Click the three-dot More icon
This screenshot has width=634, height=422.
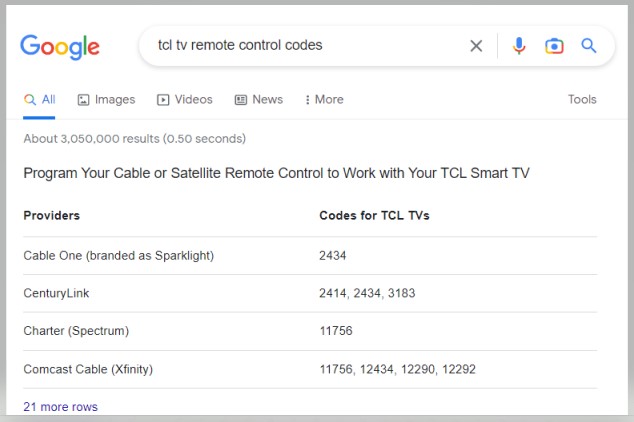(308, 100)
